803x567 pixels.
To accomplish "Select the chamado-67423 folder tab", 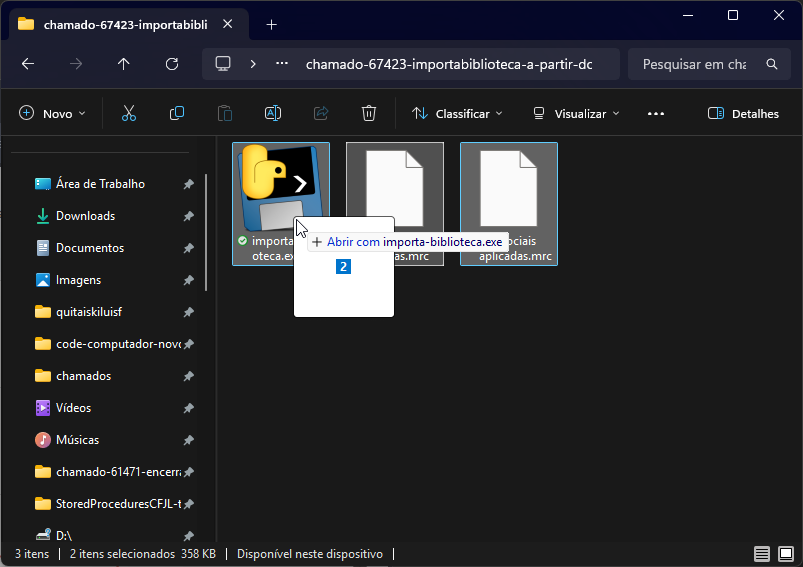I will (x=125, y=25).
